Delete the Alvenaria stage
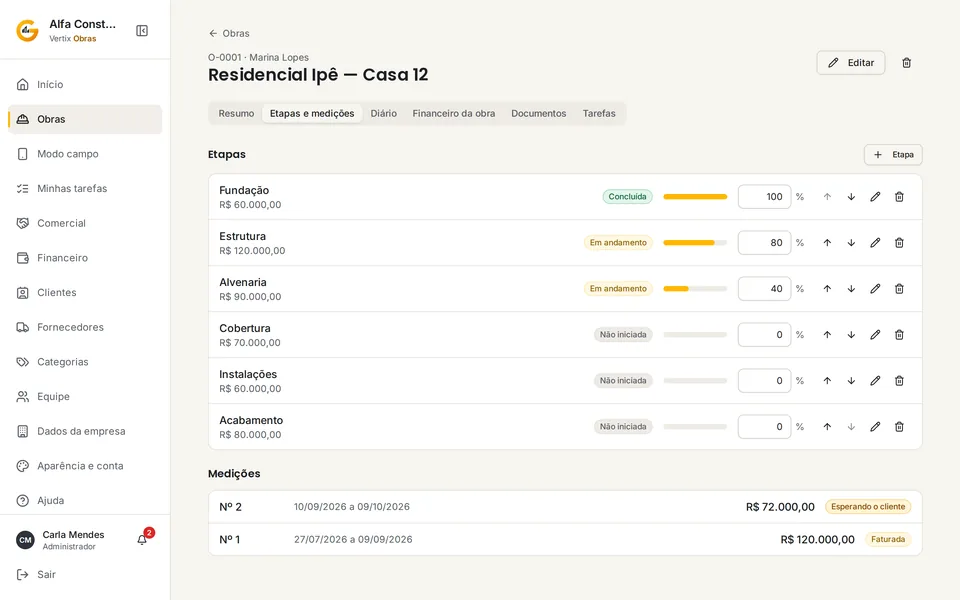The height and width of the screenshot is (600, 960). pos(899,288)
